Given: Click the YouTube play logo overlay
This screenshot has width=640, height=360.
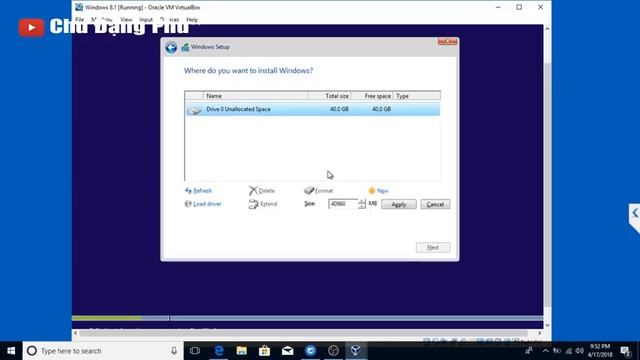Looking at the screenshot, I should [31, 27].
